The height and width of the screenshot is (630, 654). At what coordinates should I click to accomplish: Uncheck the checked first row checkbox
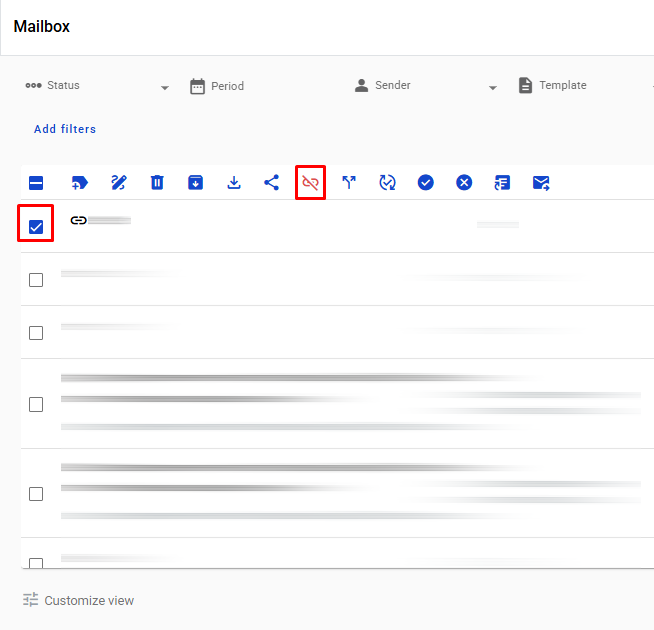pos(36,227)
